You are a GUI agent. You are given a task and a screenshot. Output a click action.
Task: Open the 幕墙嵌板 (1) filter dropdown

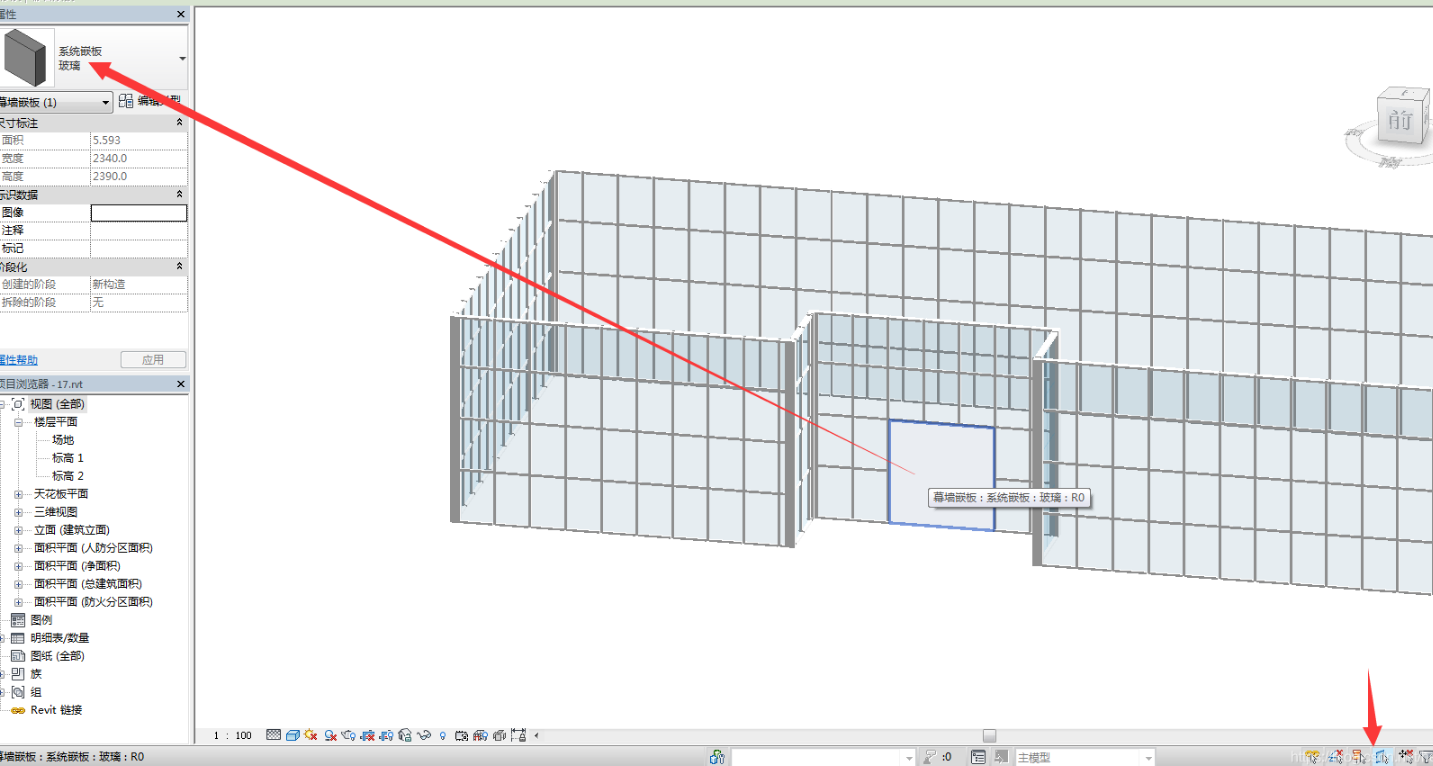coord(106,102)
